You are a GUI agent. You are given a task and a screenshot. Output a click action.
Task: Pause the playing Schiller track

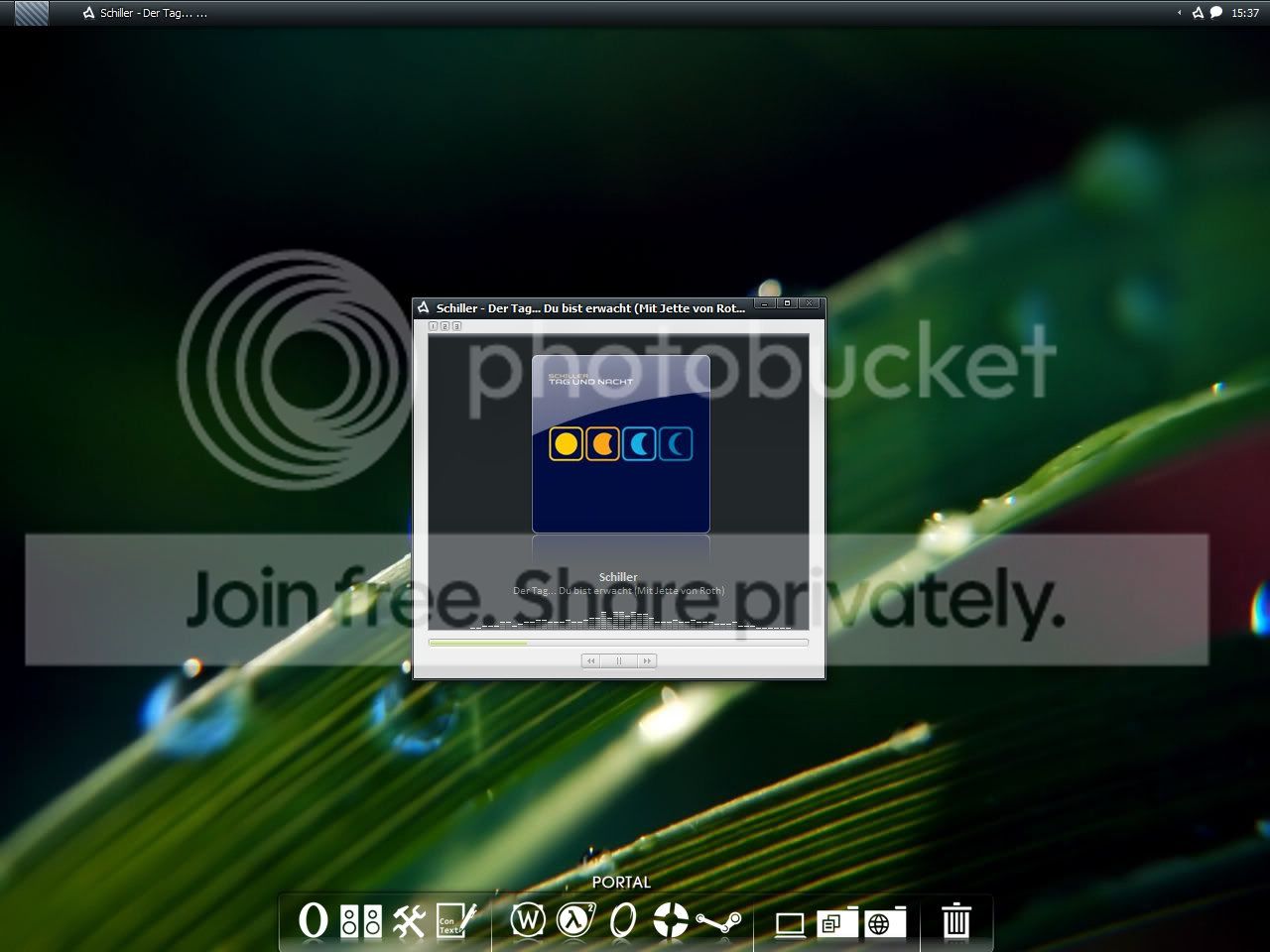click(x=619, y=660)
